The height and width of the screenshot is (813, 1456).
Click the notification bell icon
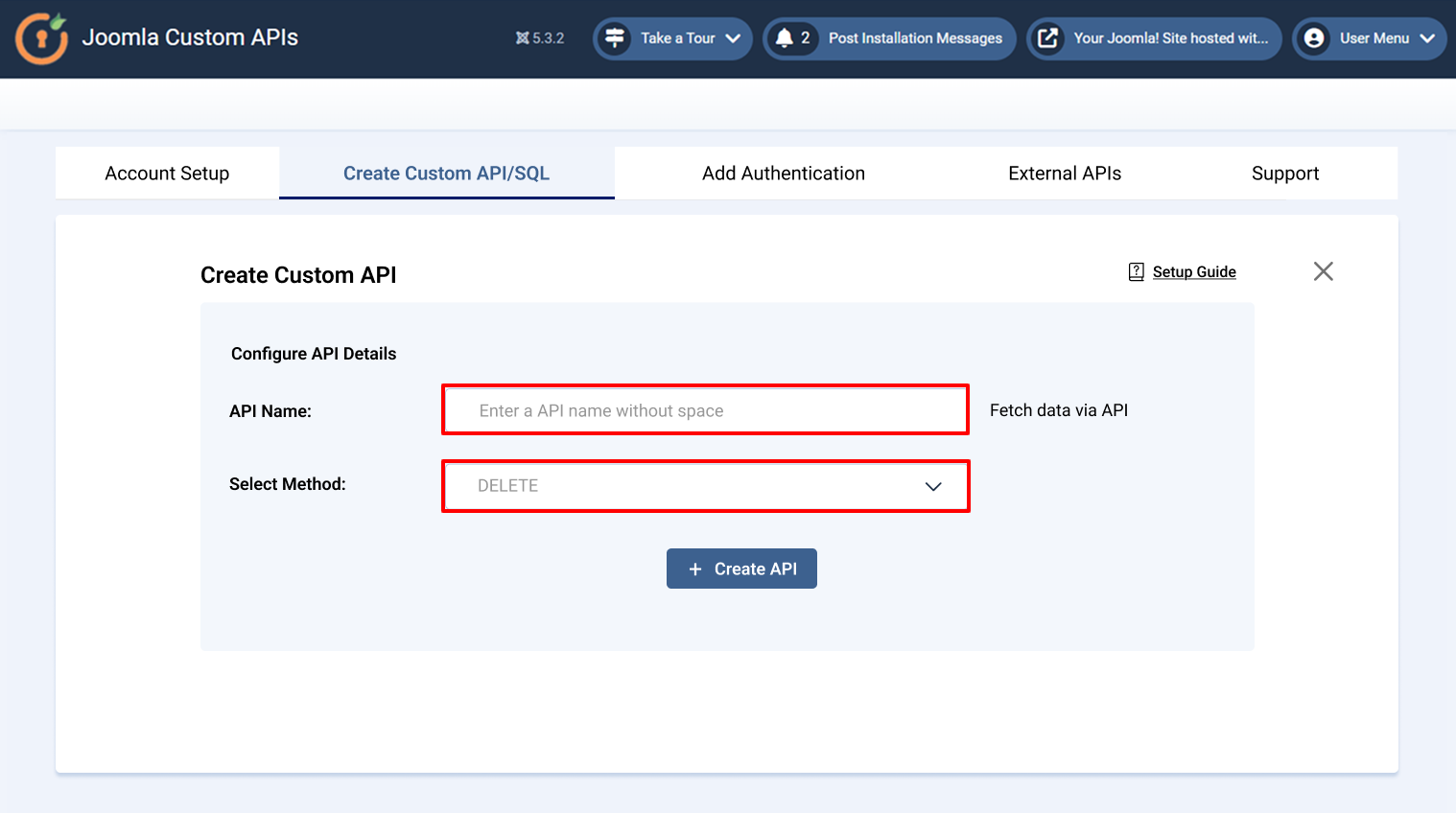pos(785,38)
